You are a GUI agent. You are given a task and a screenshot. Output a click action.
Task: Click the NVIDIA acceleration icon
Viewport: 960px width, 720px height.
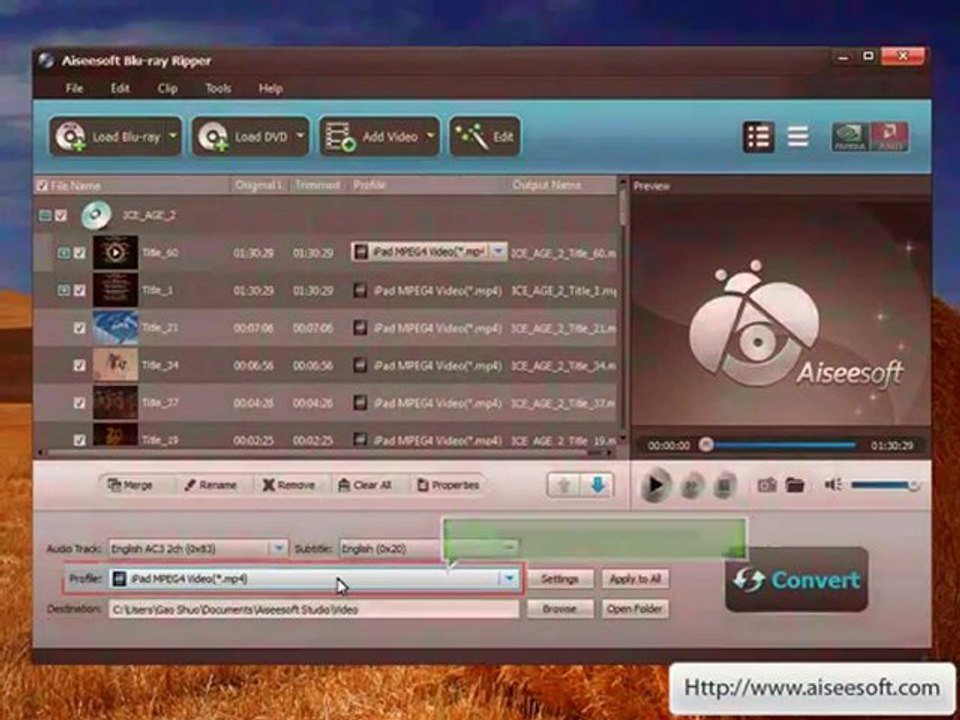tap(850, 137)
